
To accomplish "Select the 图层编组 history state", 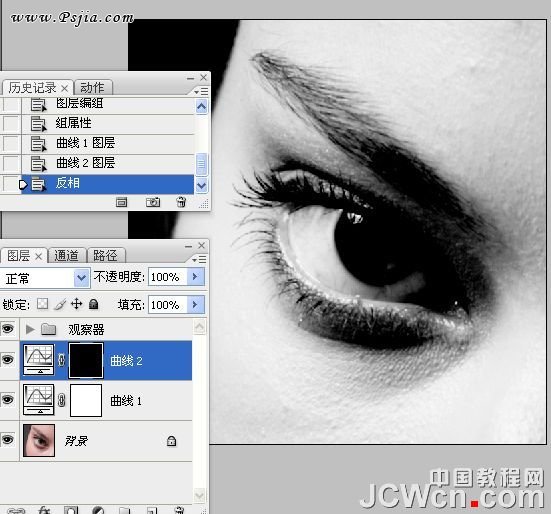I will [x=108, y=104].
